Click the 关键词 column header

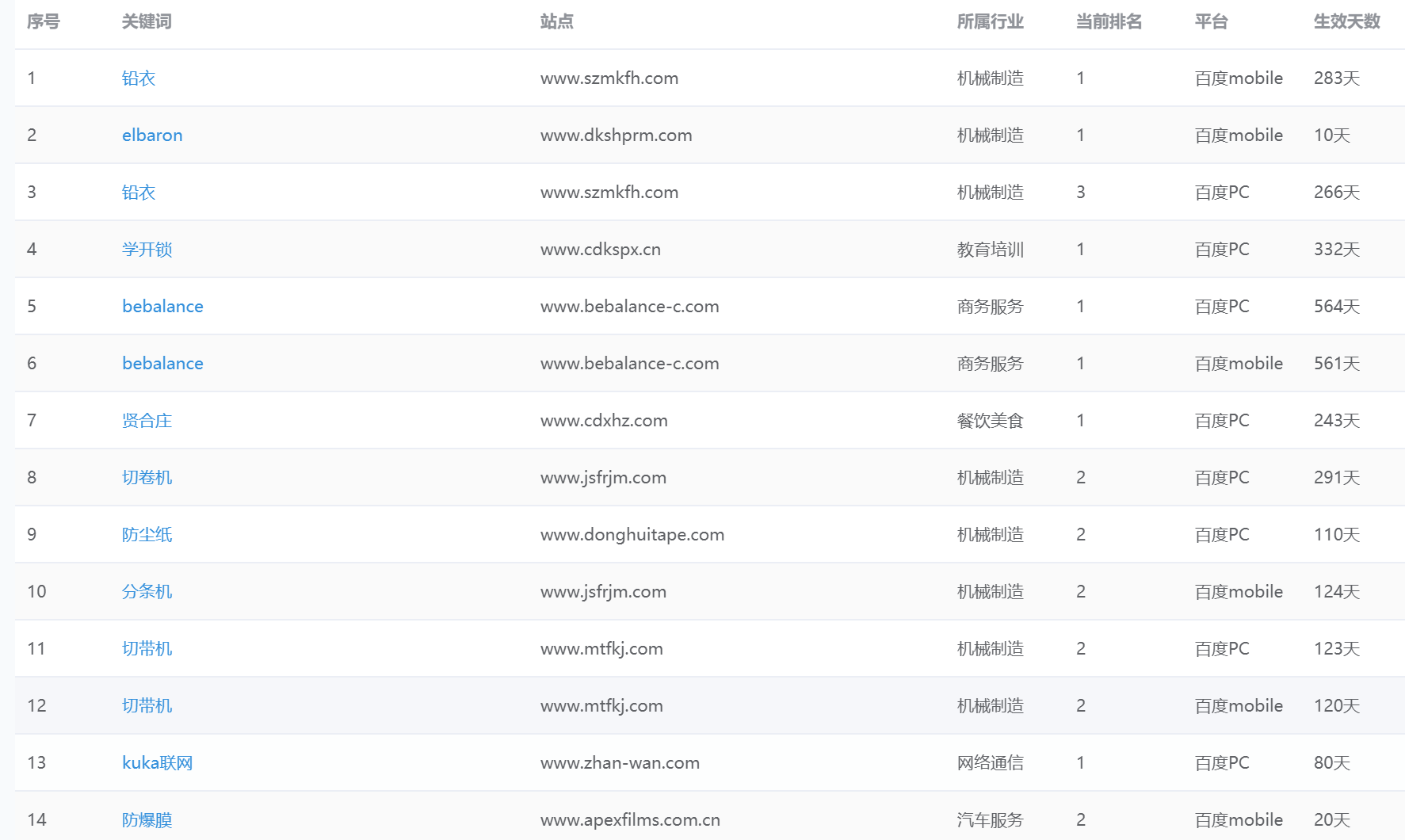coord(147,21)
